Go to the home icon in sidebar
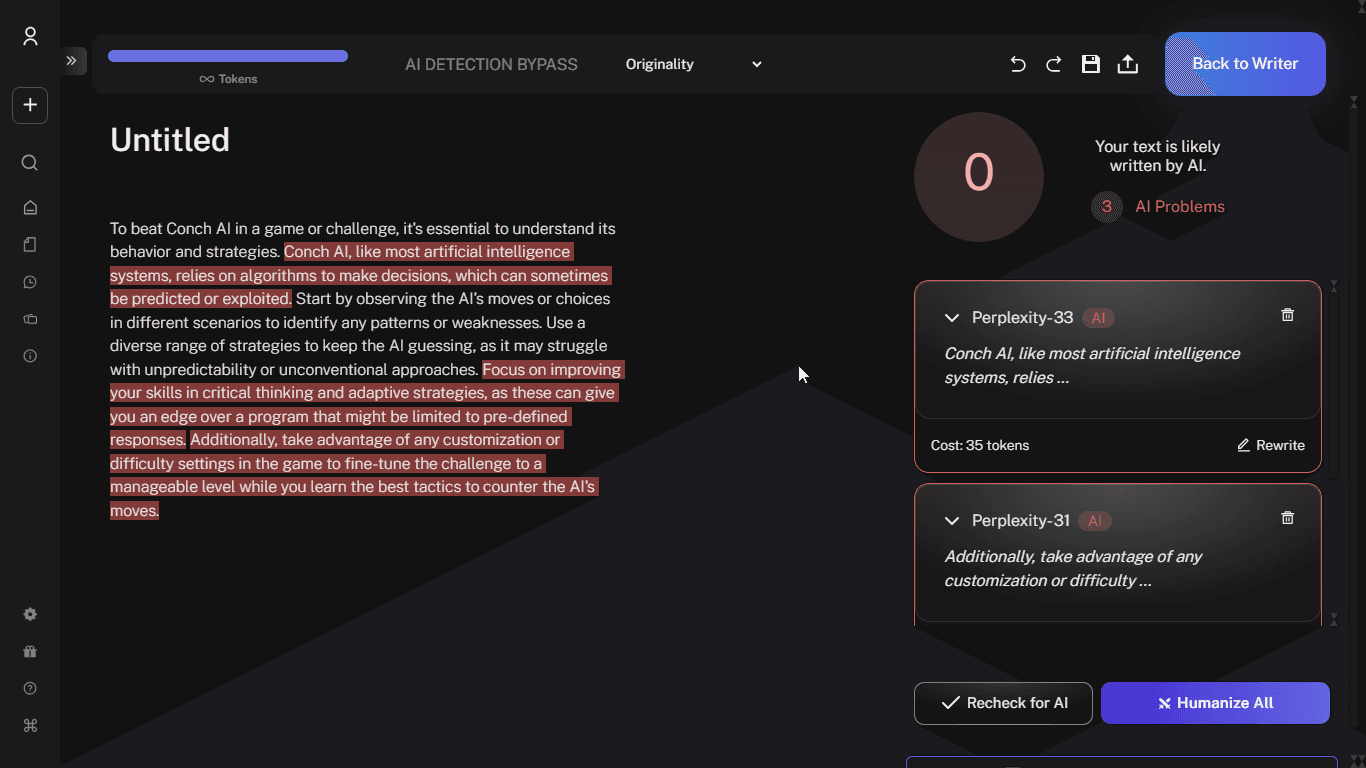Image resolution: width=1366 pixels, height=768 pixels. (30, 208)
